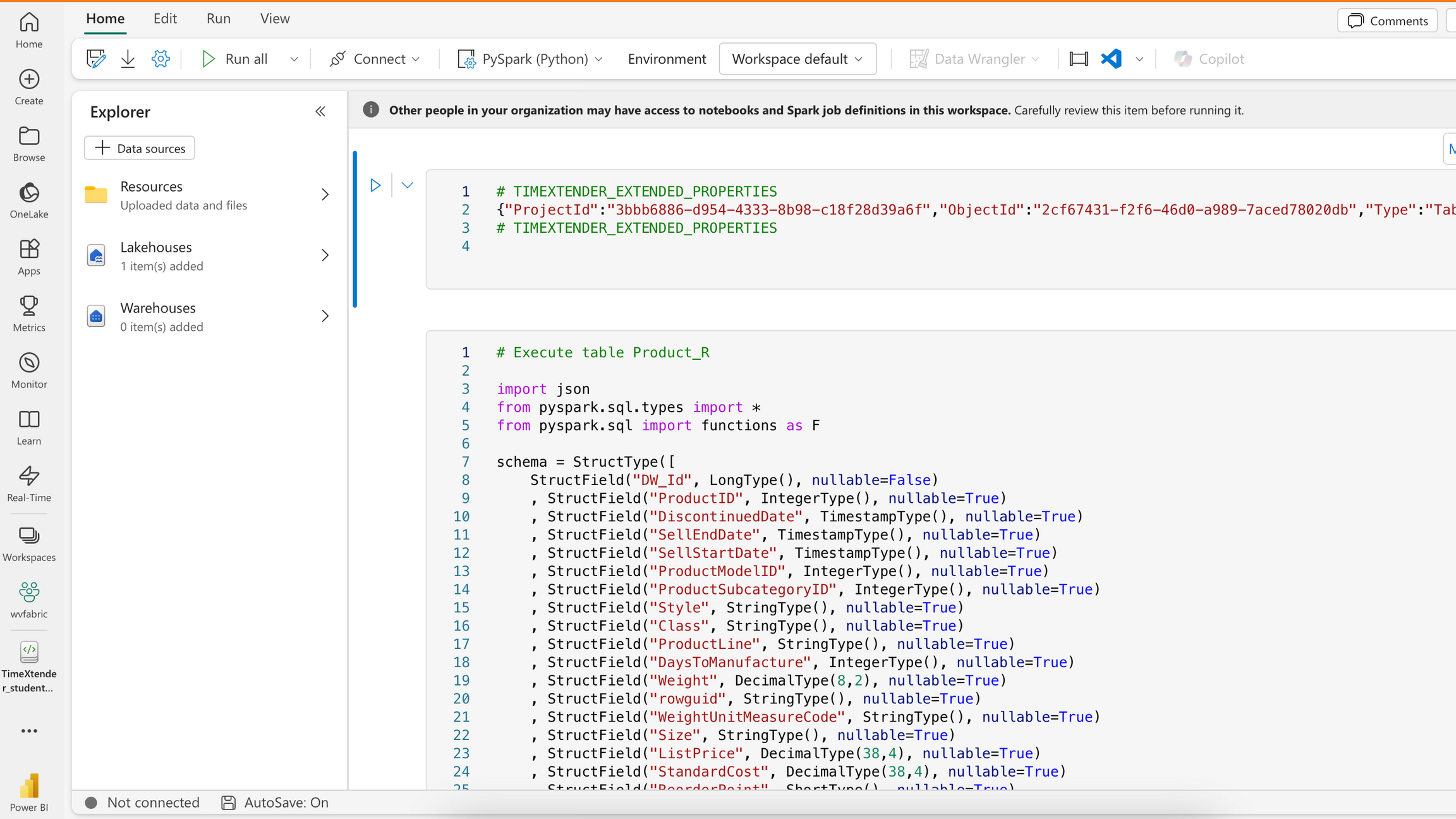Open in VS Code icon

[1111, 59]
